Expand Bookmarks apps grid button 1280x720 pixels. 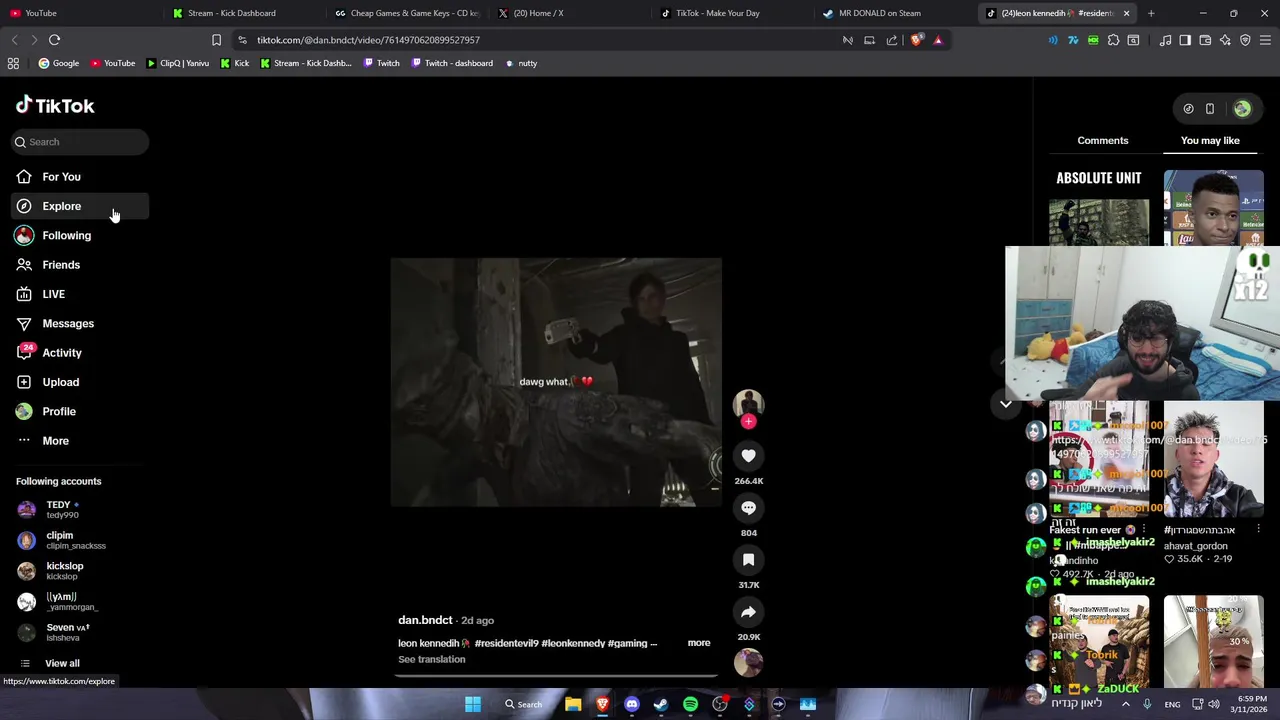tap(13, 63)
